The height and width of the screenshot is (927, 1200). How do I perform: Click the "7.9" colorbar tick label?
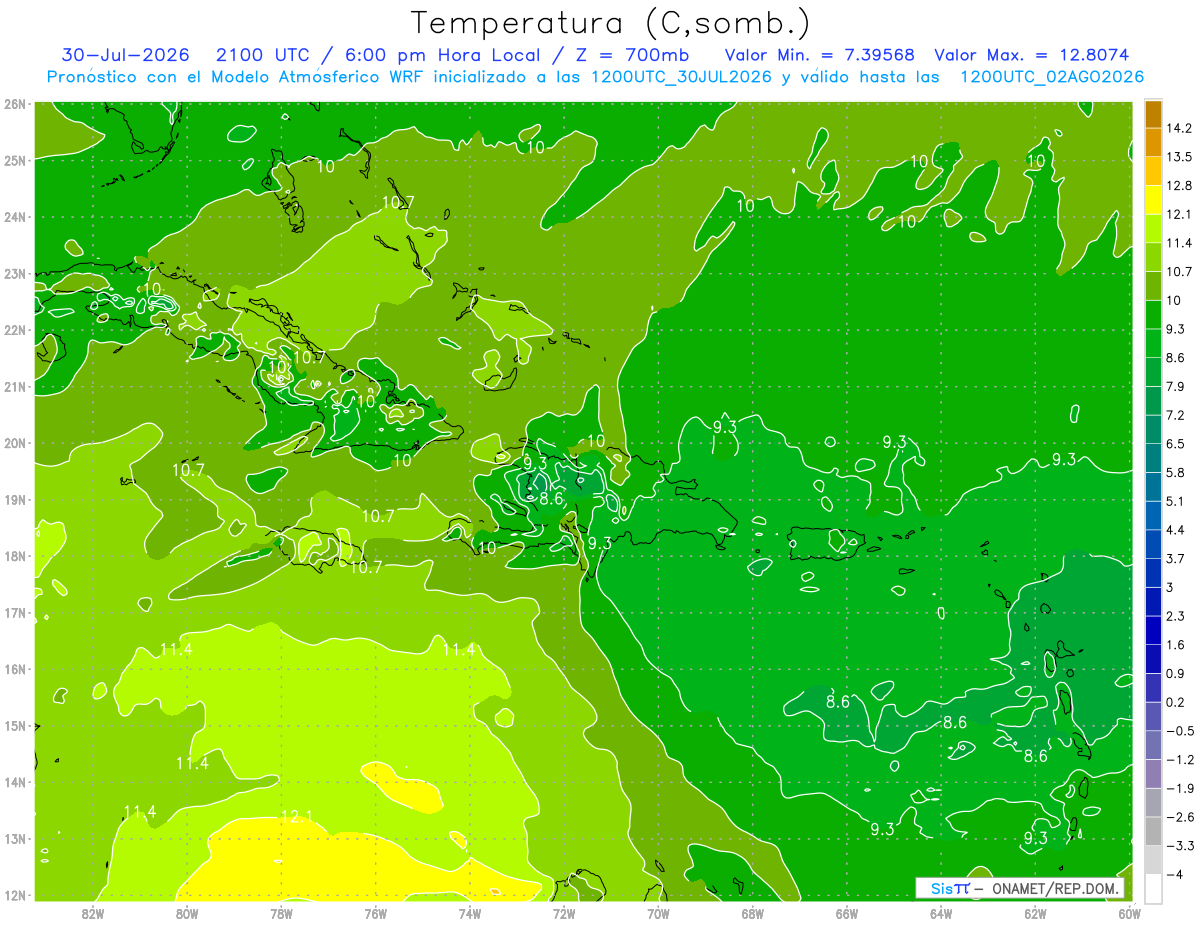tap(1175, 386)
